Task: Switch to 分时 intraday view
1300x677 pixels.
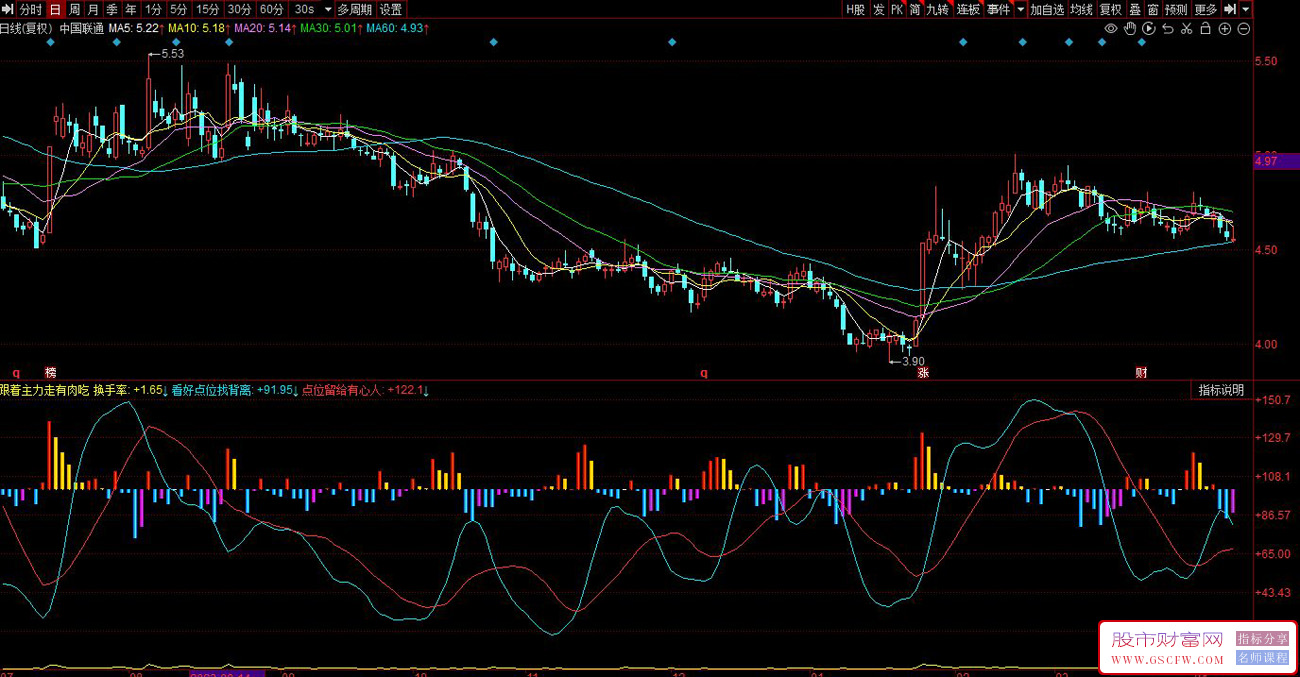Action: point(31,9)
